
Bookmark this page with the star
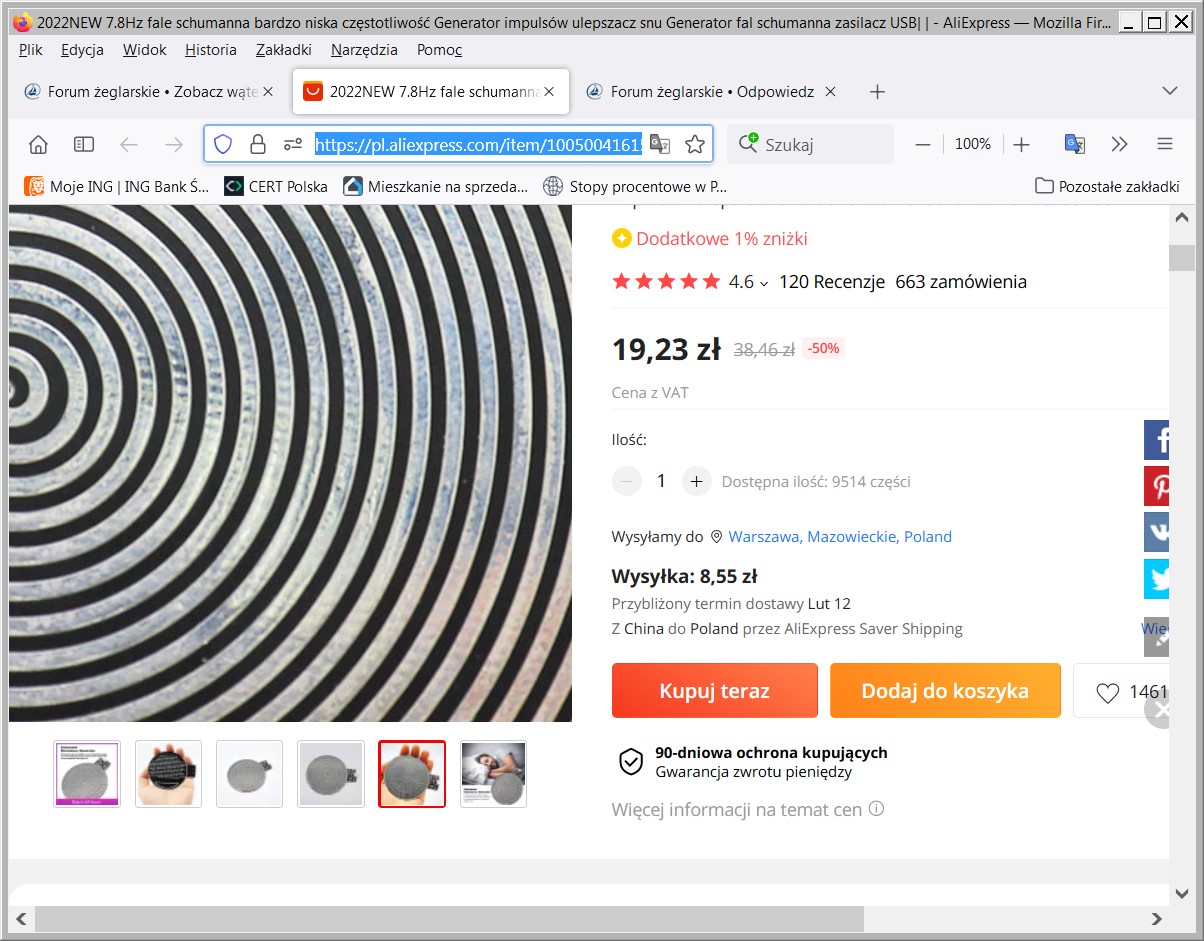coord(695,144)
